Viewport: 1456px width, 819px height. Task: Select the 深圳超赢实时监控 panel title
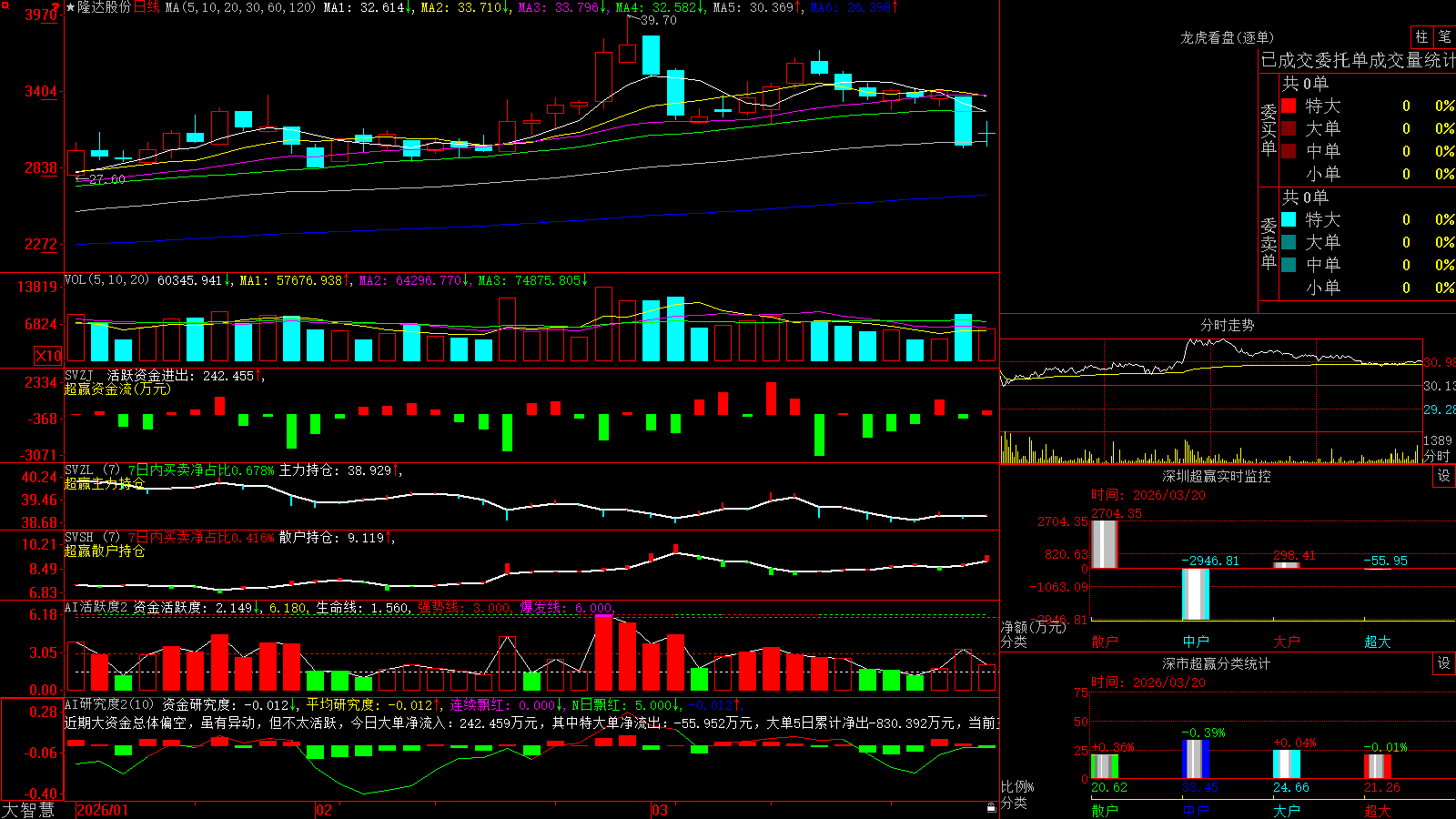(1217, 476)
